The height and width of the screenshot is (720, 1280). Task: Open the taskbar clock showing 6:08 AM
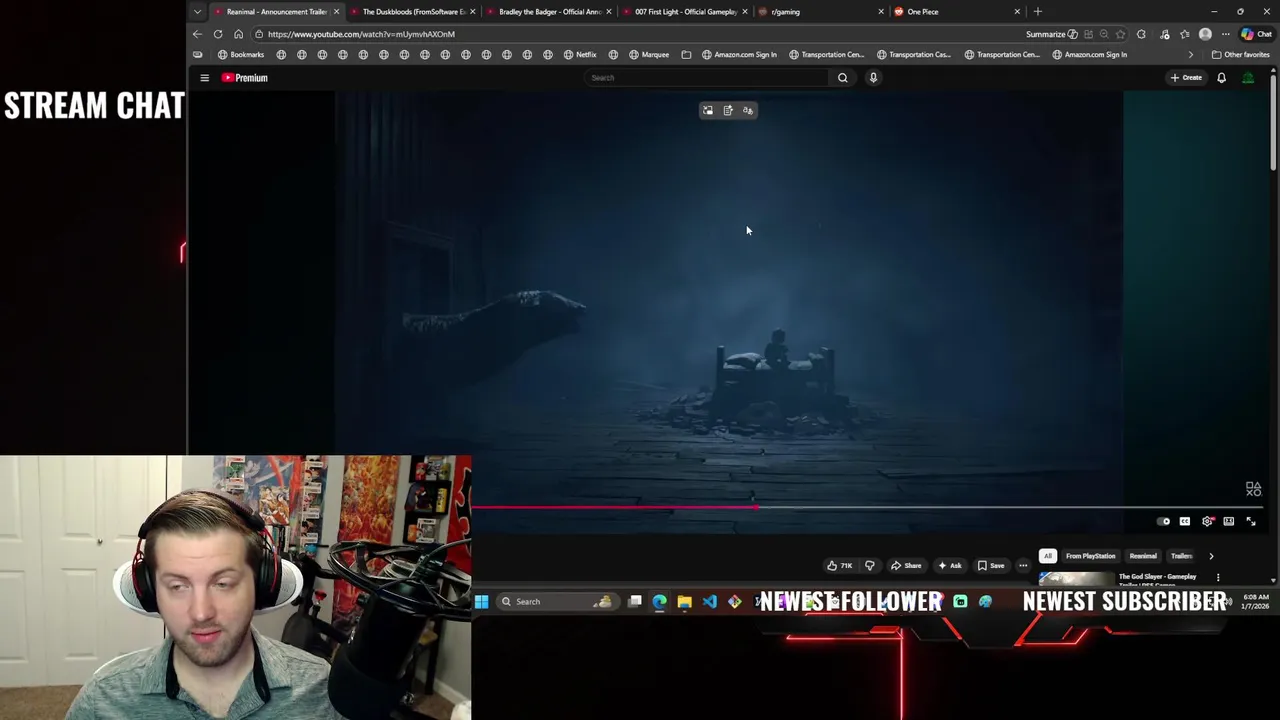click(1255, 601)
